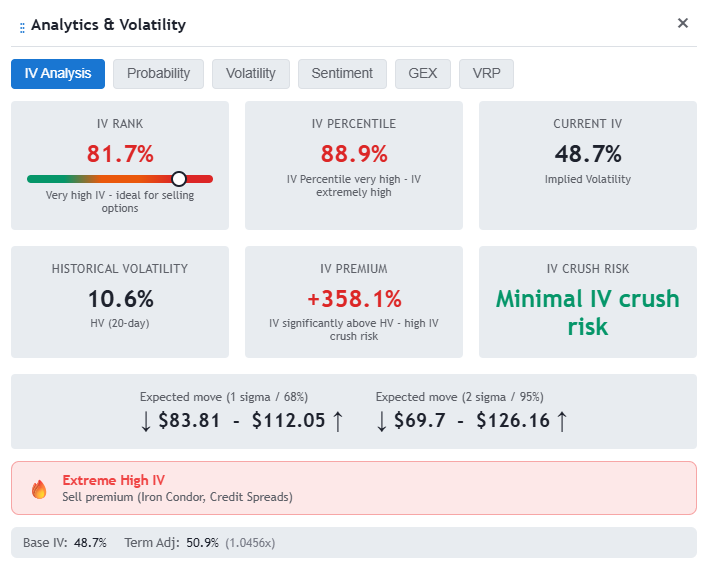The image size is (704, 567).
Task: Switch to the Sentiment tab
Action: click(342, 74)
